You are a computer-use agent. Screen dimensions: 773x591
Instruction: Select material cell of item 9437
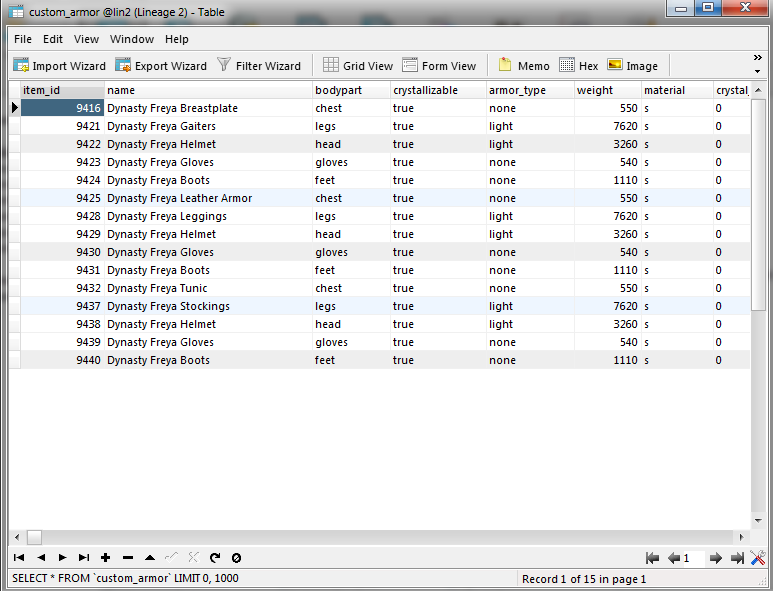677,306
